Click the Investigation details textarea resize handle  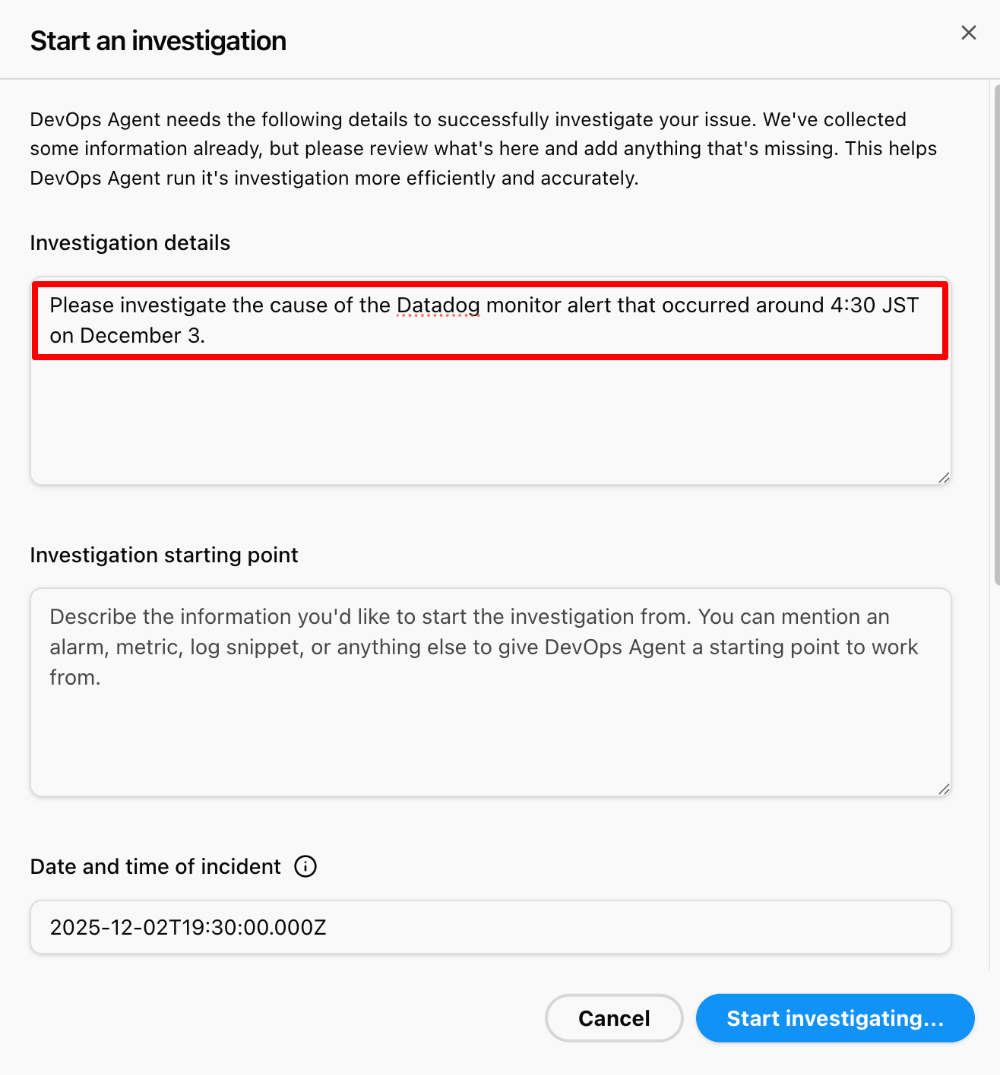(x=943, y=477)
